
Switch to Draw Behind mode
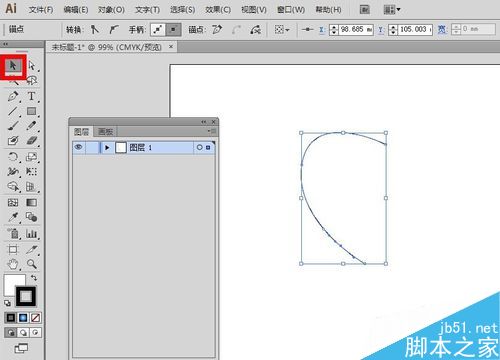[x=23, y=332]
